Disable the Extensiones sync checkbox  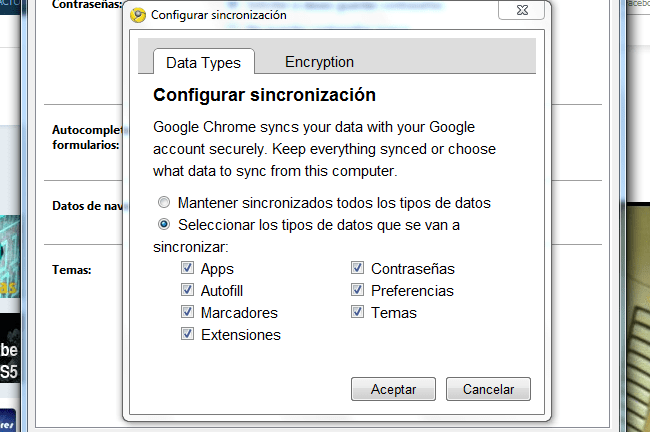pos(187,334)
